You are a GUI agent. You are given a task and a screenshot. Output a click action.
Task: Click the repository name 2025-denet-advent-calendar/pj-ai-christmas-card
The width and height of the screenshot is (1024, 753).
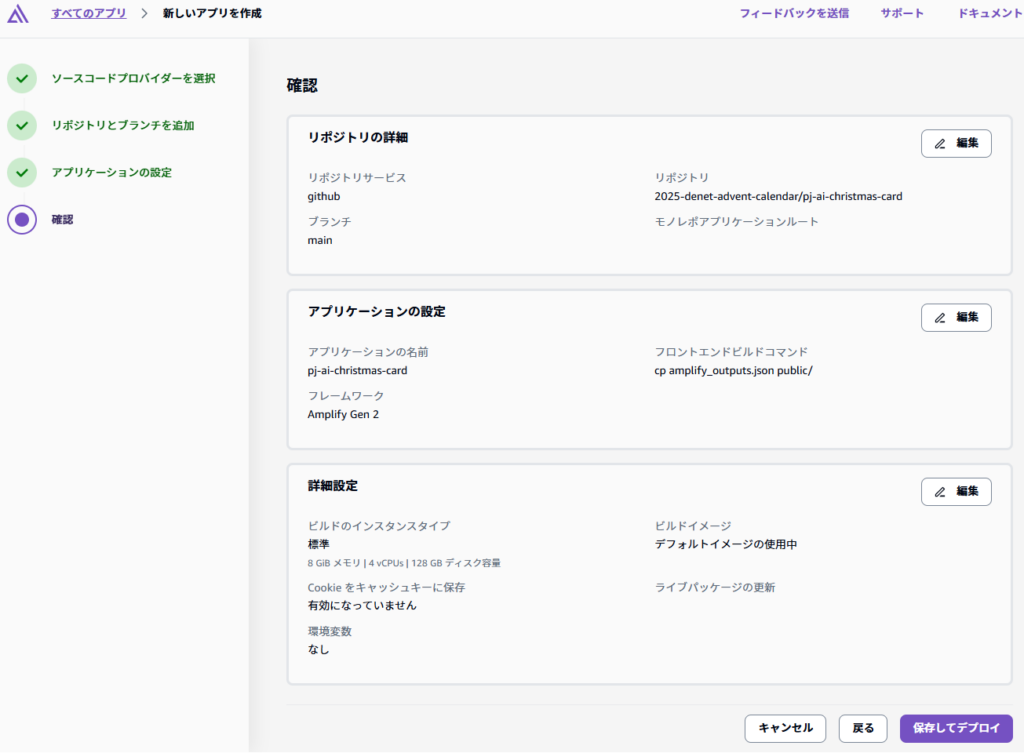click(x=778, y=196)
